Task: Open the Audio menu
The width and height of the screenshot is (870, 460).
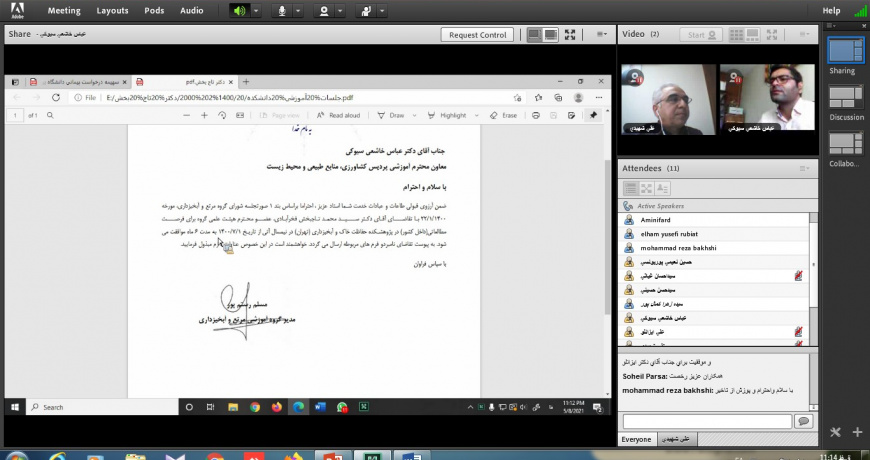Action: coord(191,11)
